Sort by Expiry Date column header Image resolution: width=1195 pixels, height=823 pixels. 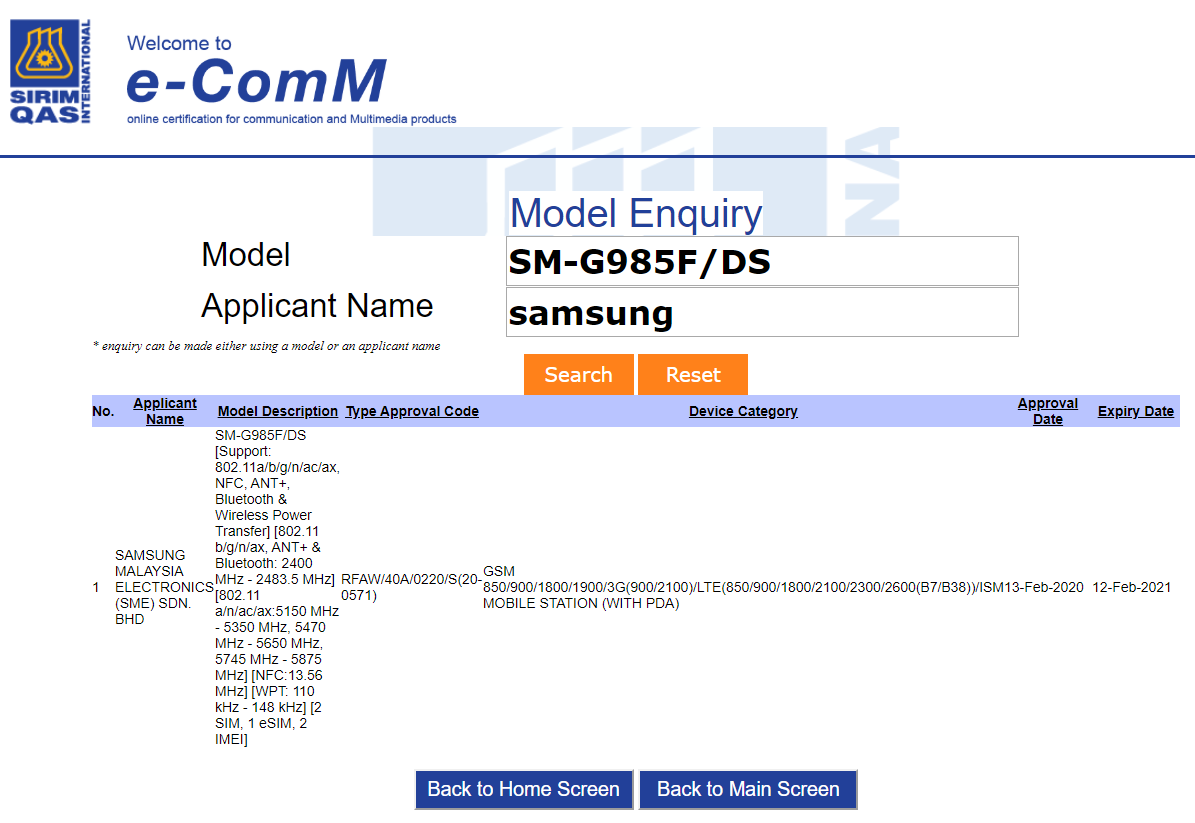[x=1135, y=411]
